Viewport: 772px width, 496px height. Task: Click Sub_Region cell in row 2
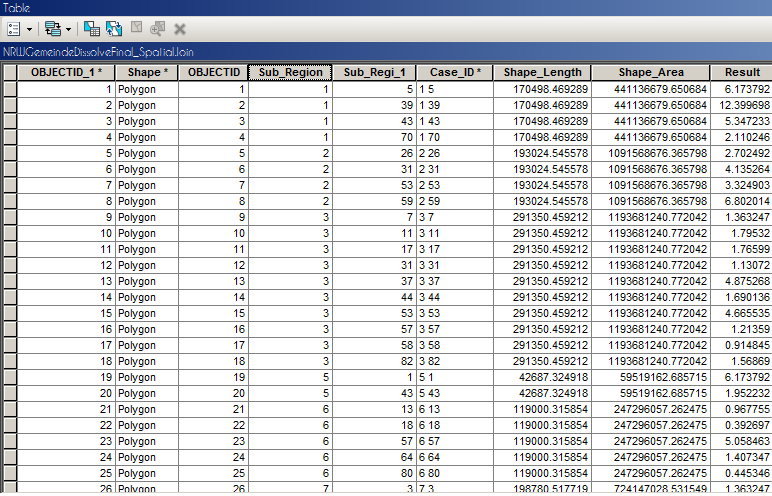click(x=290, y=105)
